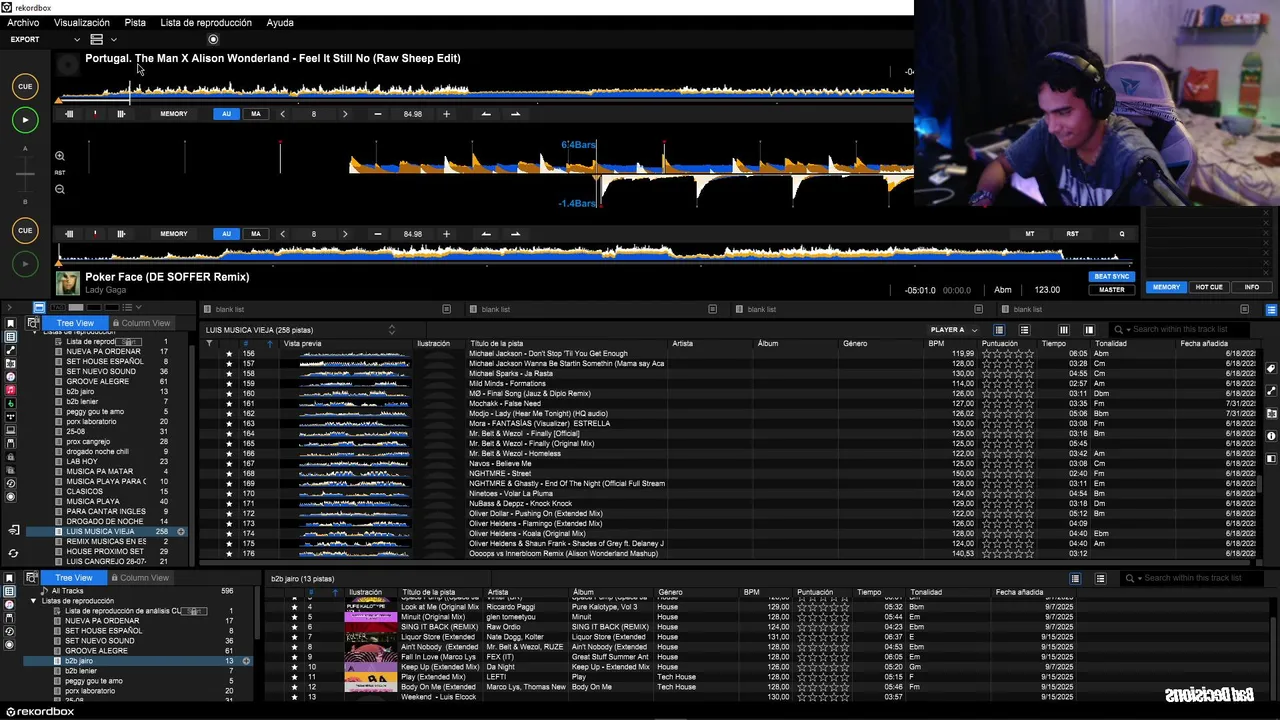Click MEMORY on the upper deck controls
Viewport: 1280px width, 720px height.
click(174, 114)
